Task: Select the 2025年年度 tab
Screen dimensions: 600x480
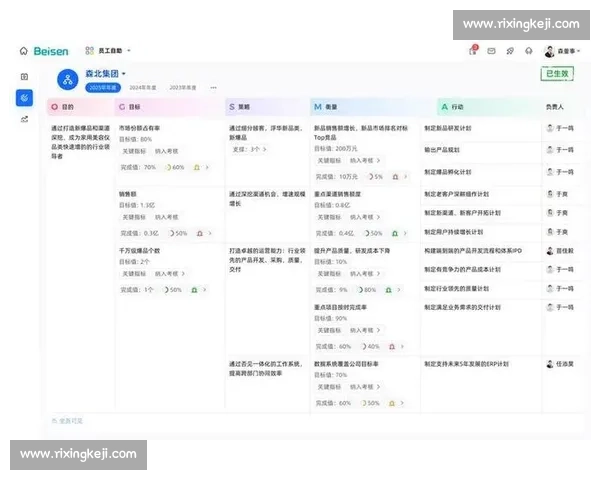Action: [x=103, y=88]
